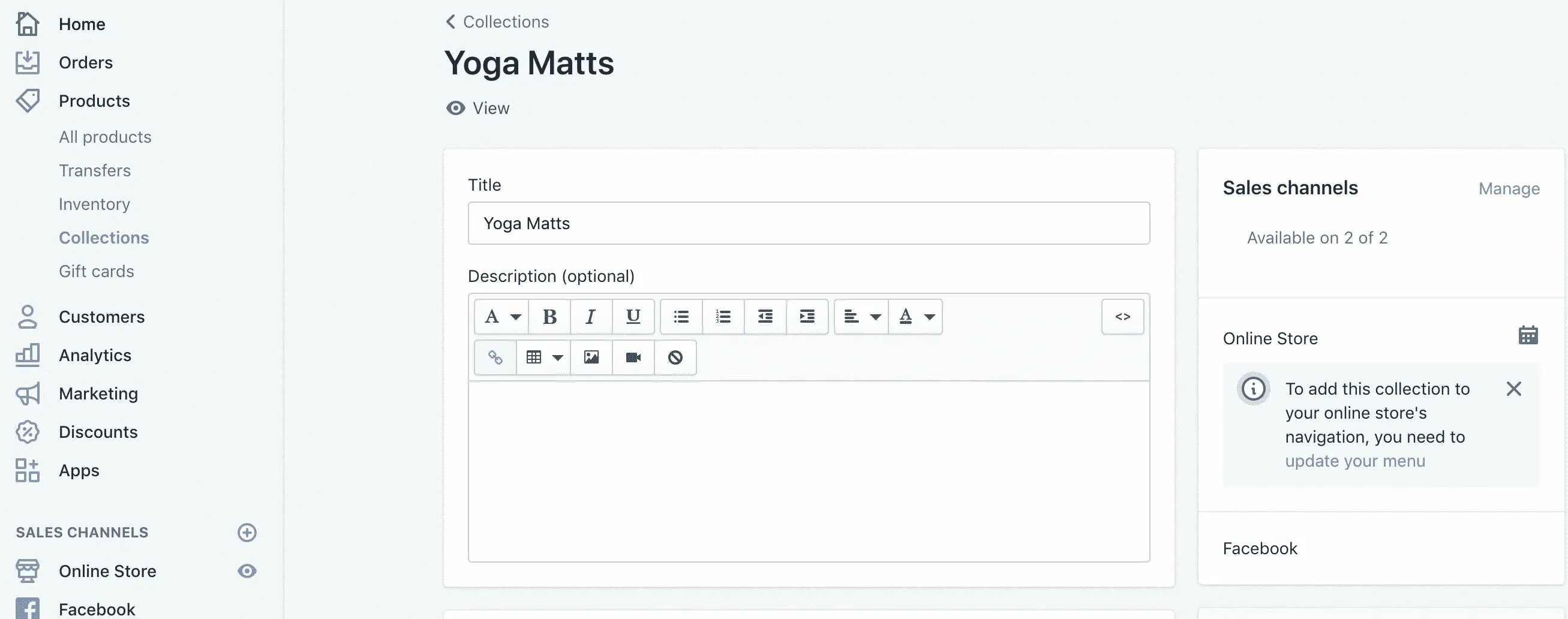Image resolution: width=1568 pixels, height=619 pixels.
Task: Open the text color picker
Action: coord(915,317)
